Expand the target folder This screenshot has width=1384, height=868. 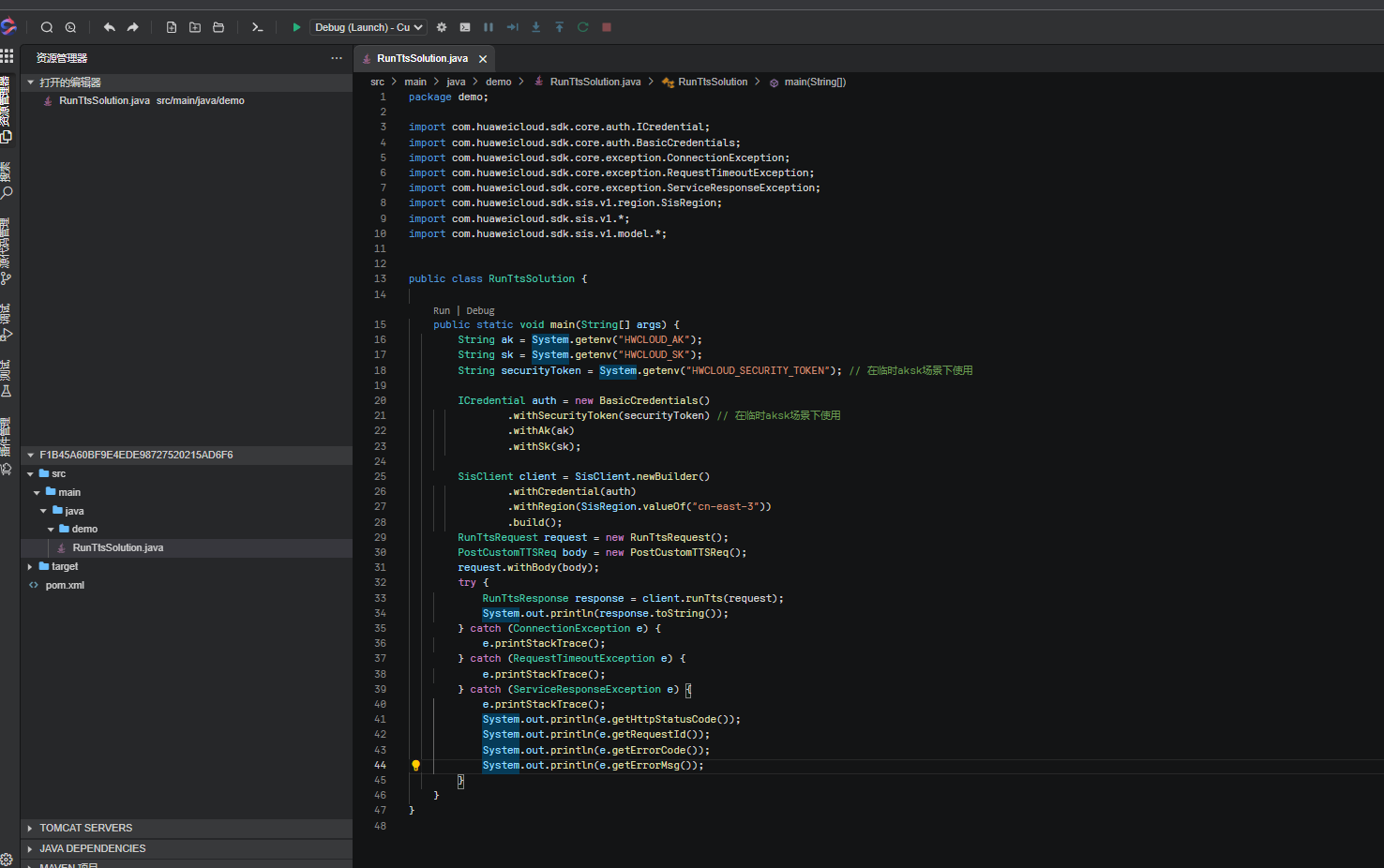(x=64, y=566)
